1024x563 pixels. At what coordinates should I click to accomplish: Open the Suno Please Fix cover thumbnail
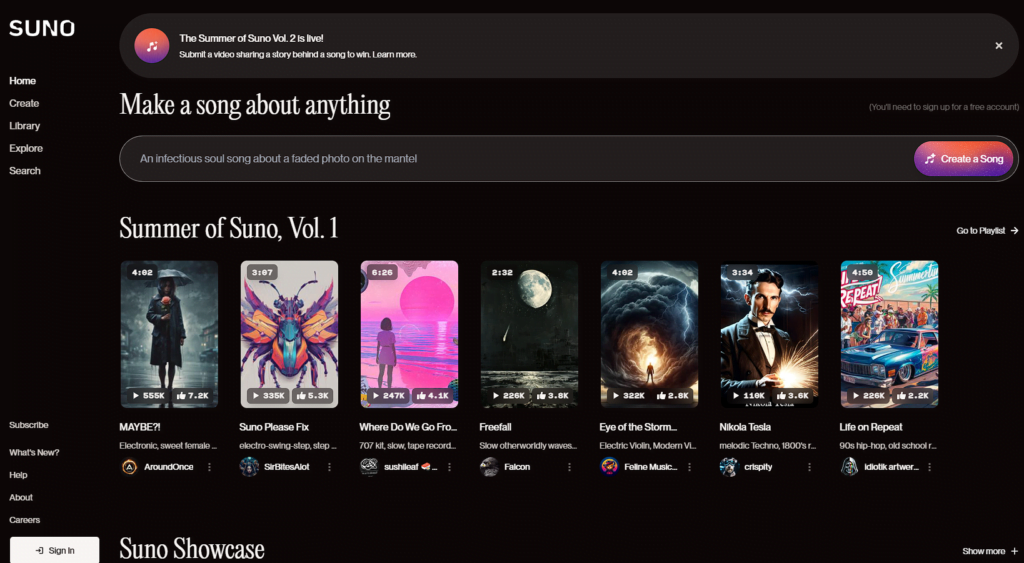(x=289, y=334)
